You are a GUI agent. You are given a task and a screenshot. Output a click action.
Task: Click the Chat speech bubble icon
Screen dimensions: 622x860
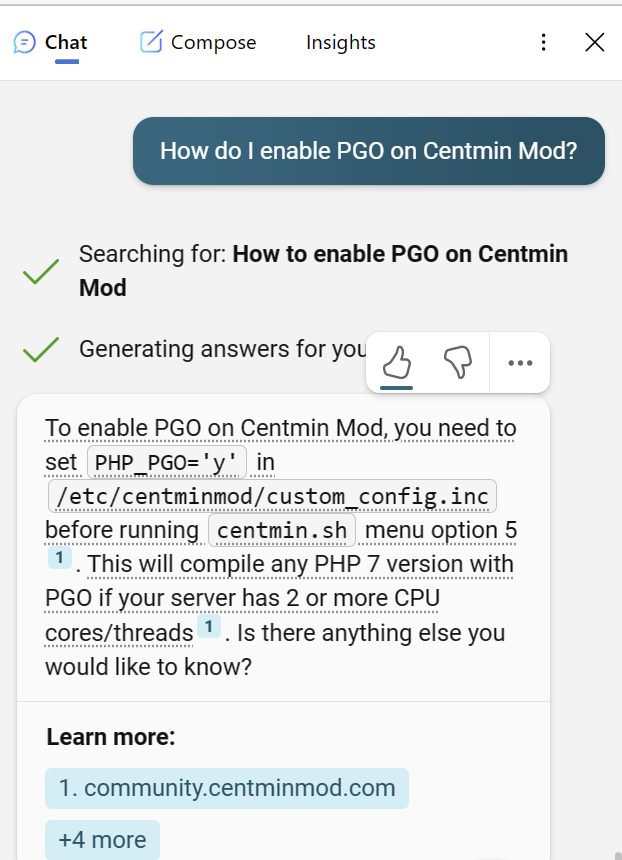pos(25,42)
